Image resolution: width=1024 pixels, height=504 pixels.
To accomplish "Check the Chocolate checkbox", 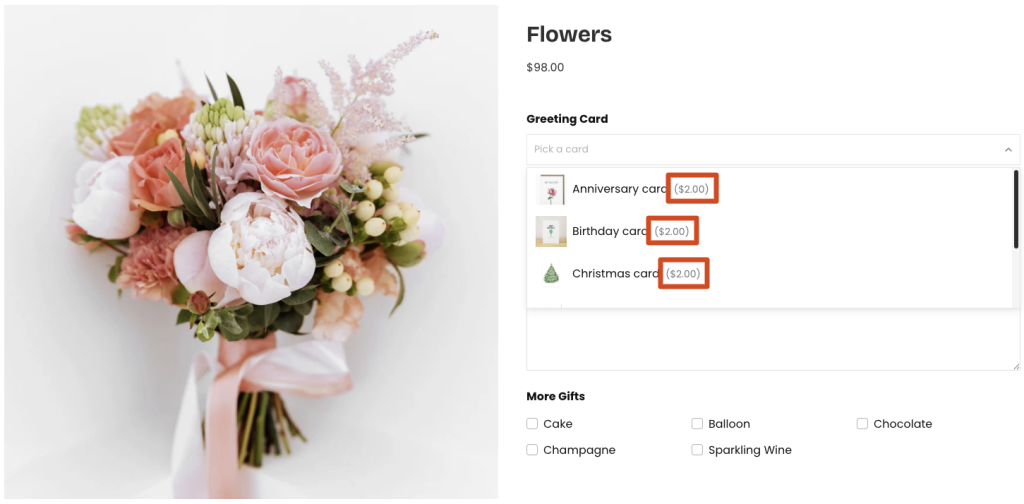I will coord(862,424).
